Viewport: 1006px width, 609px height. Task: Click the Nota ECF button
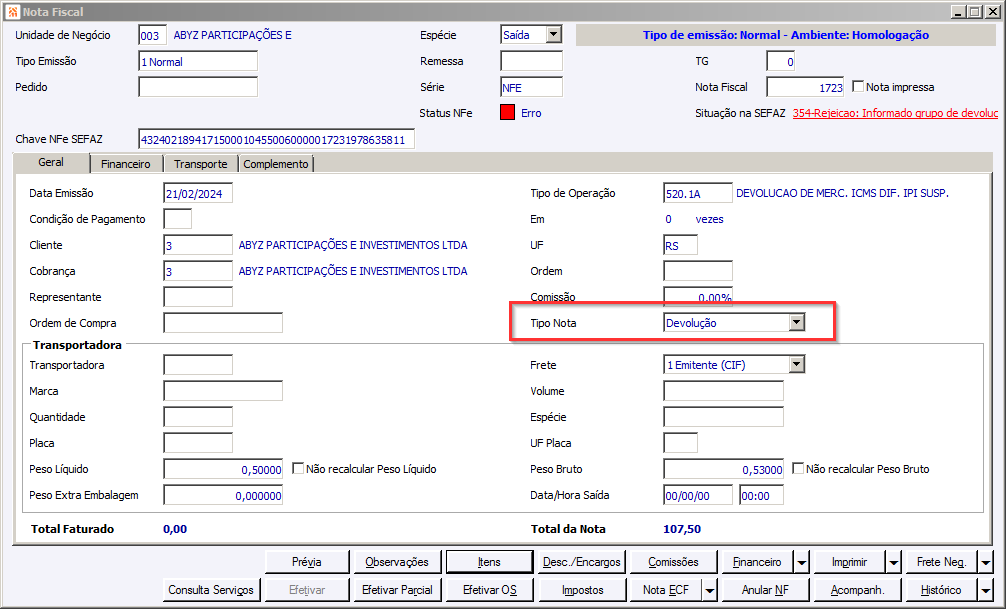666,590
